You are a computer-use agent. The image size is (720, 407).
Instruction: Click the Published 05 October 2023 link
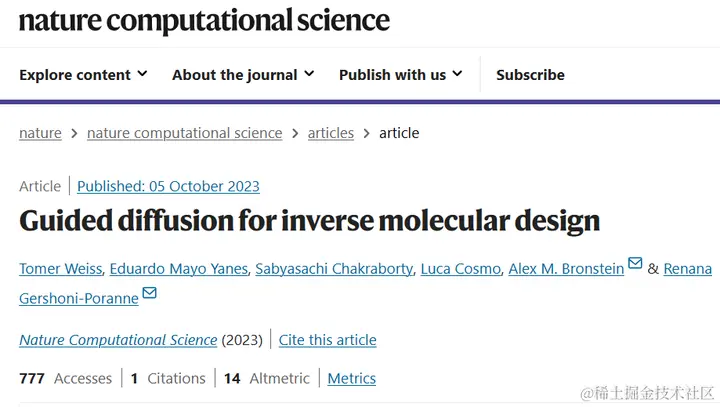point(168,186)
